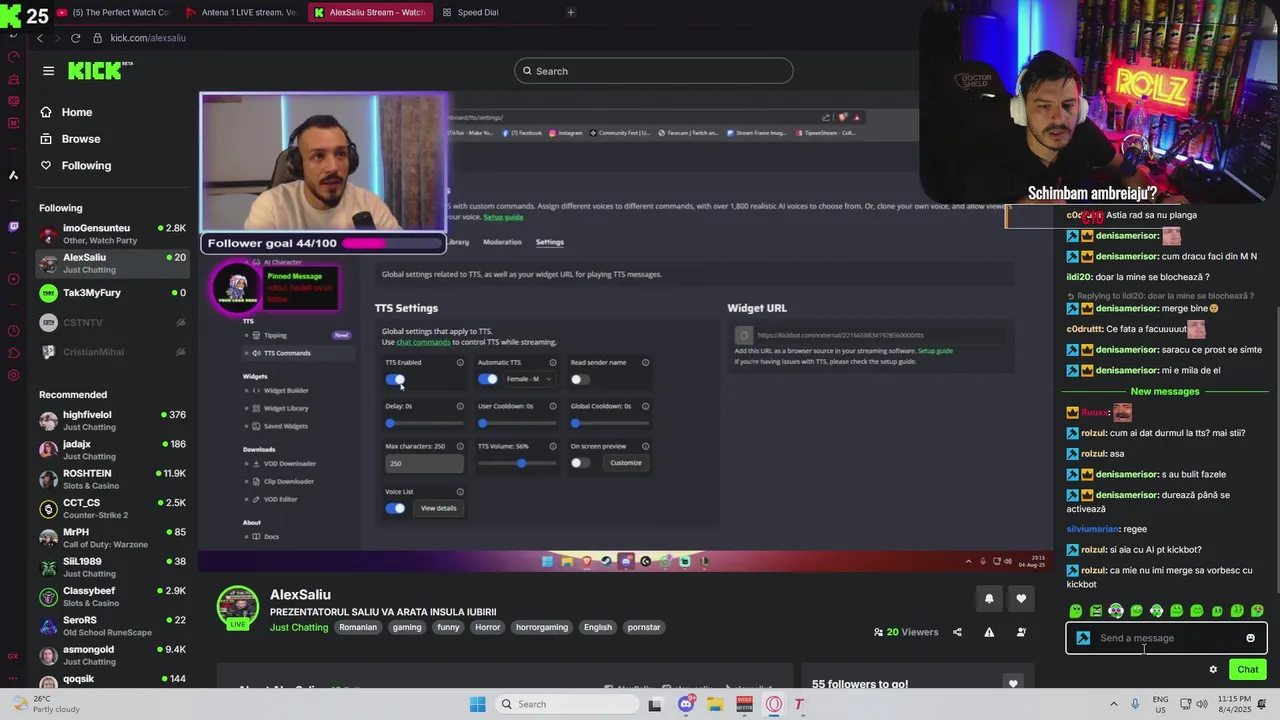Click the heart icon on followers goal panel

pyautogui.click(x=1013, y=684)
